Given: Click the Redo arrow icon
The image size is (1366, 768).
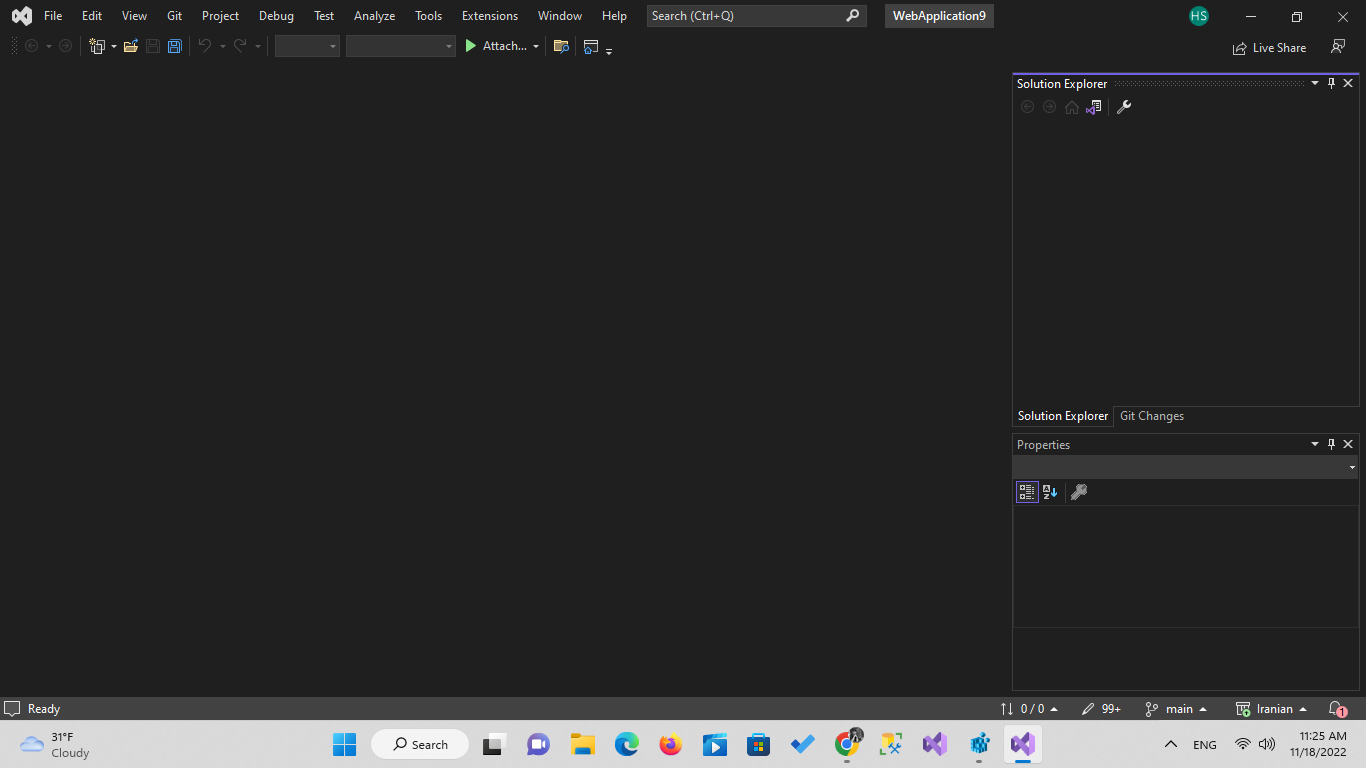Looking at the screenshot, I should (x=240, y=46).
